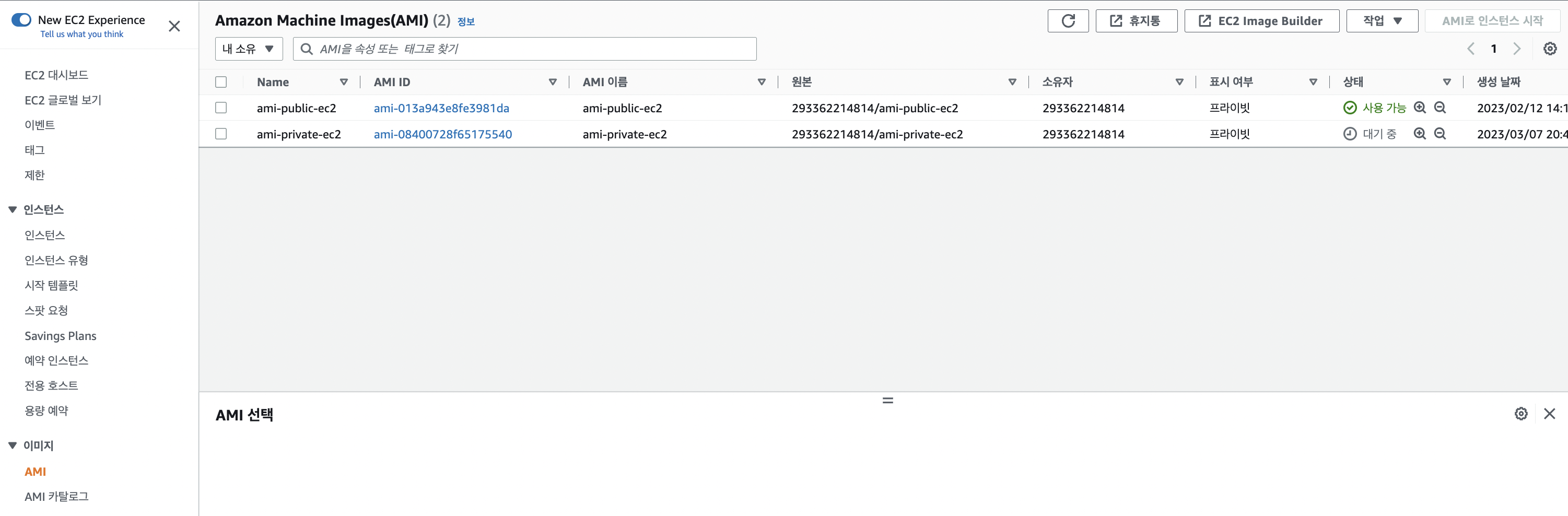Open AMI ami-08400728f65175540 link
This screenshot has width=1568, height=516.
[x=442, y=134]
